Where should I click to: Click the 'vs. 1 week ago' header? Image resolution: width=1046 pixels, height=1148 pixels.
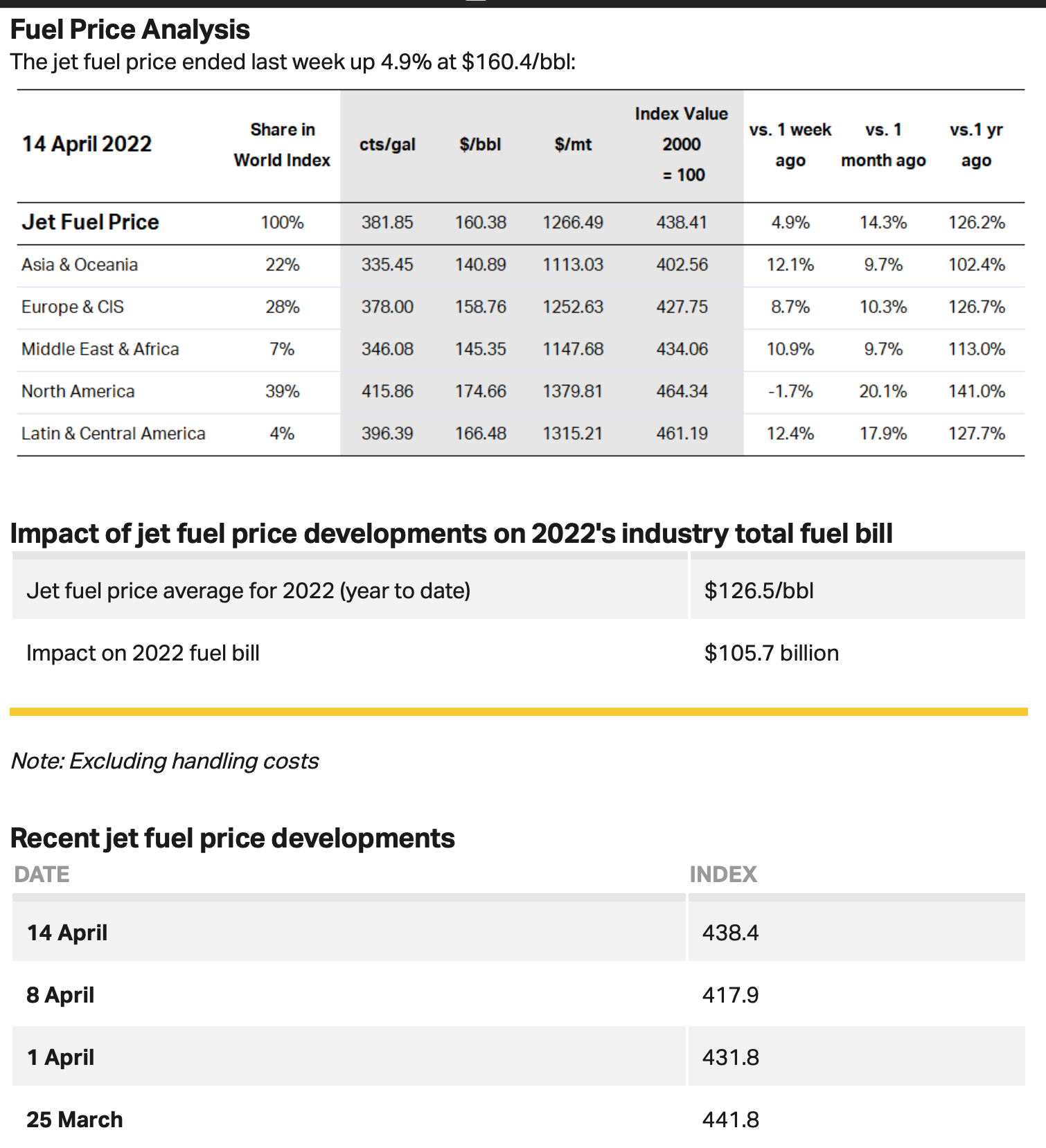click(x=790, y=145)
